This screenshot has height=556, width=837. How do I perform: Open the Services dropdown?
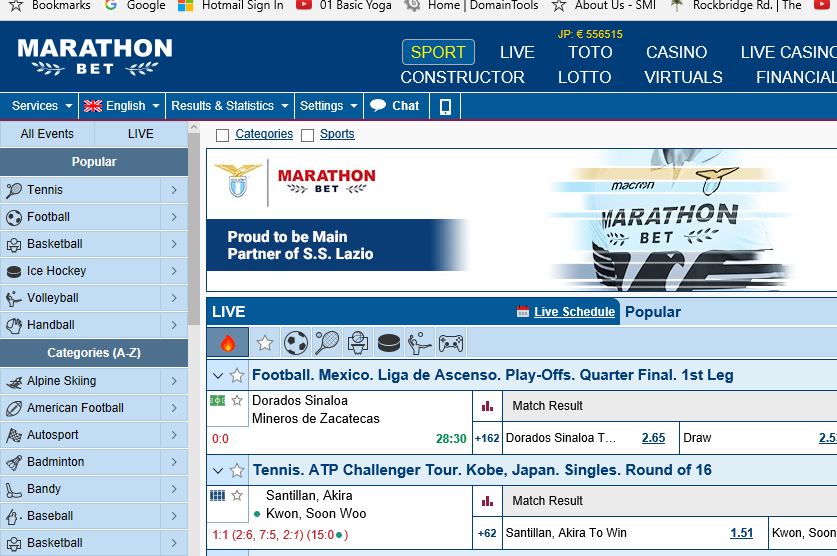tap(40, 106)
